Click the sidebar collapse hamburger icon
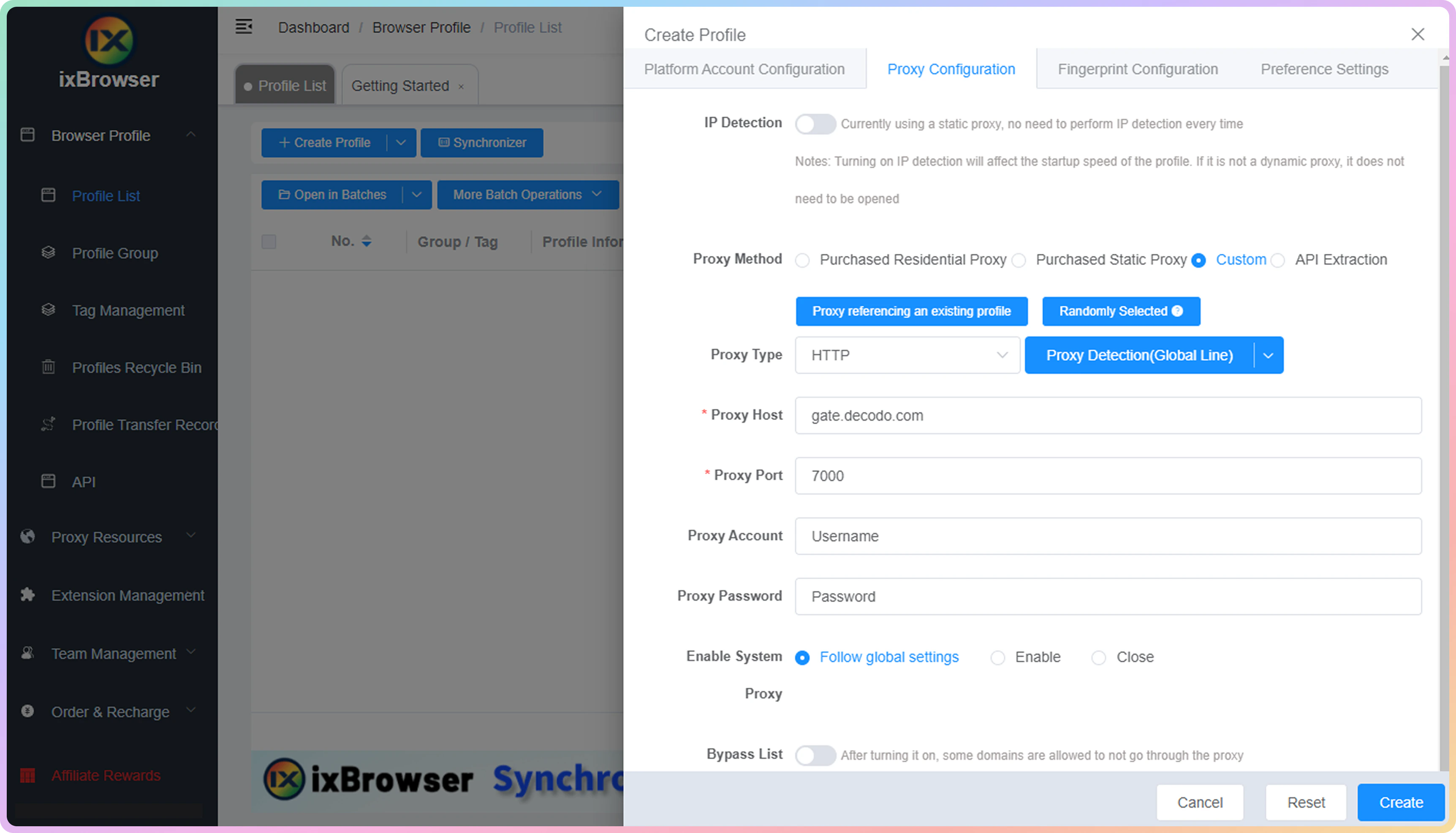This screenshot has height=833, width=1456. 244,27
